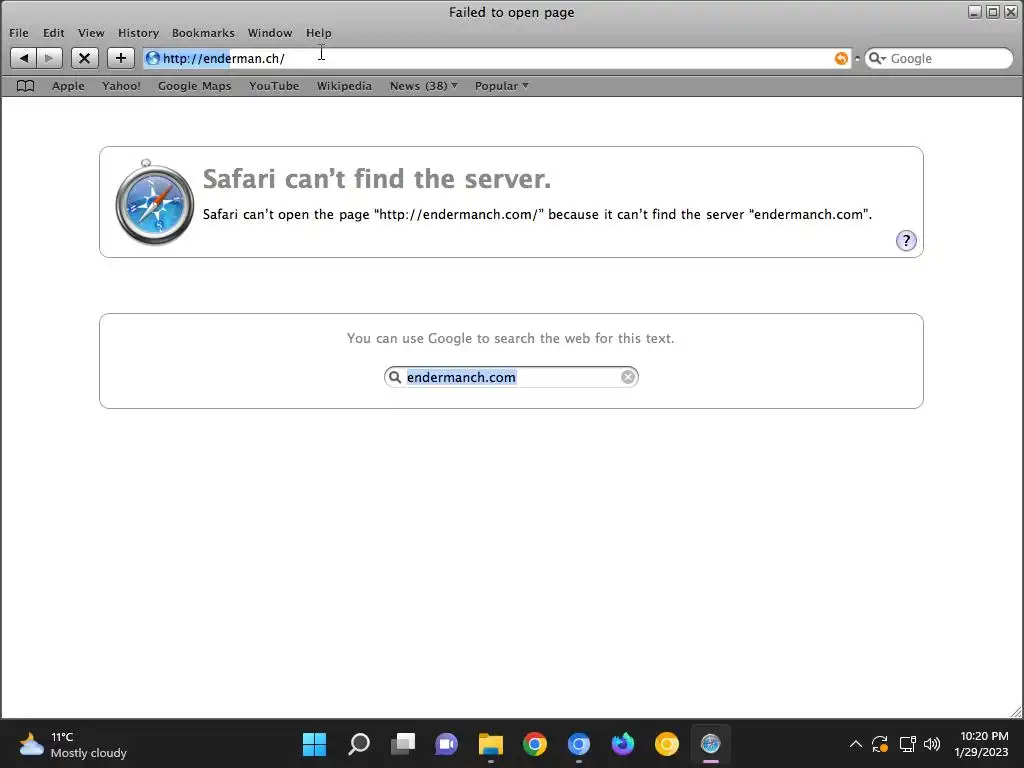The height and width of the screenshot is (768, 1024).
Task: Click the globe icon in address bar
Action: coord(153,58)
